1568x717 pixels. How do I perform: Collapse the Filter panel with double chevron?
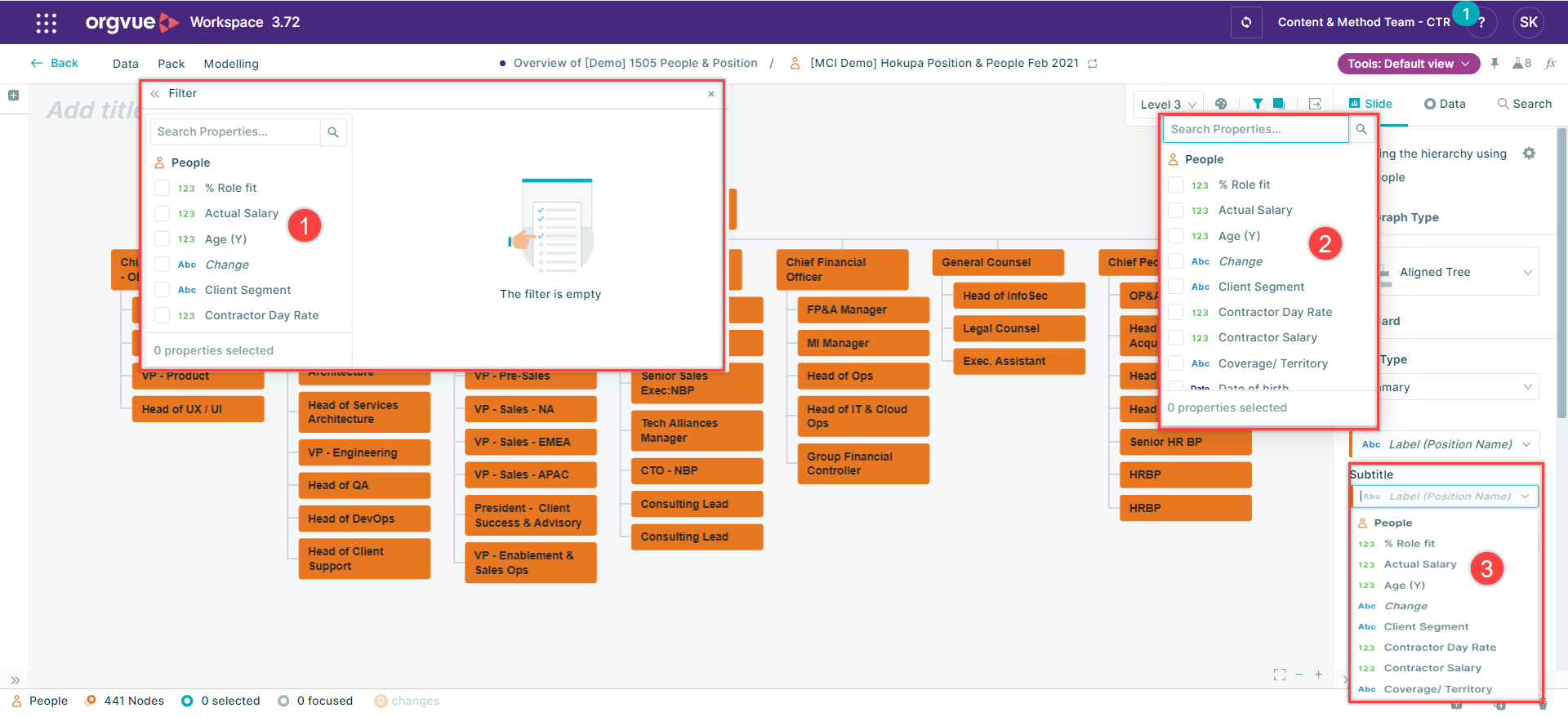155,94
